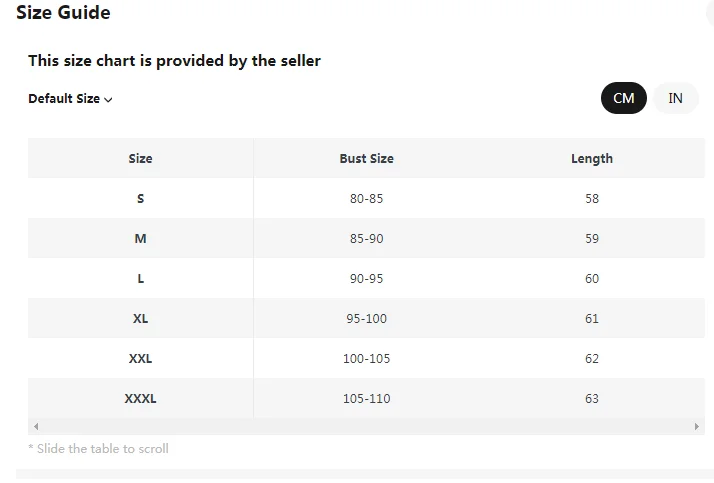Select the L size row label

pos(140,278)
